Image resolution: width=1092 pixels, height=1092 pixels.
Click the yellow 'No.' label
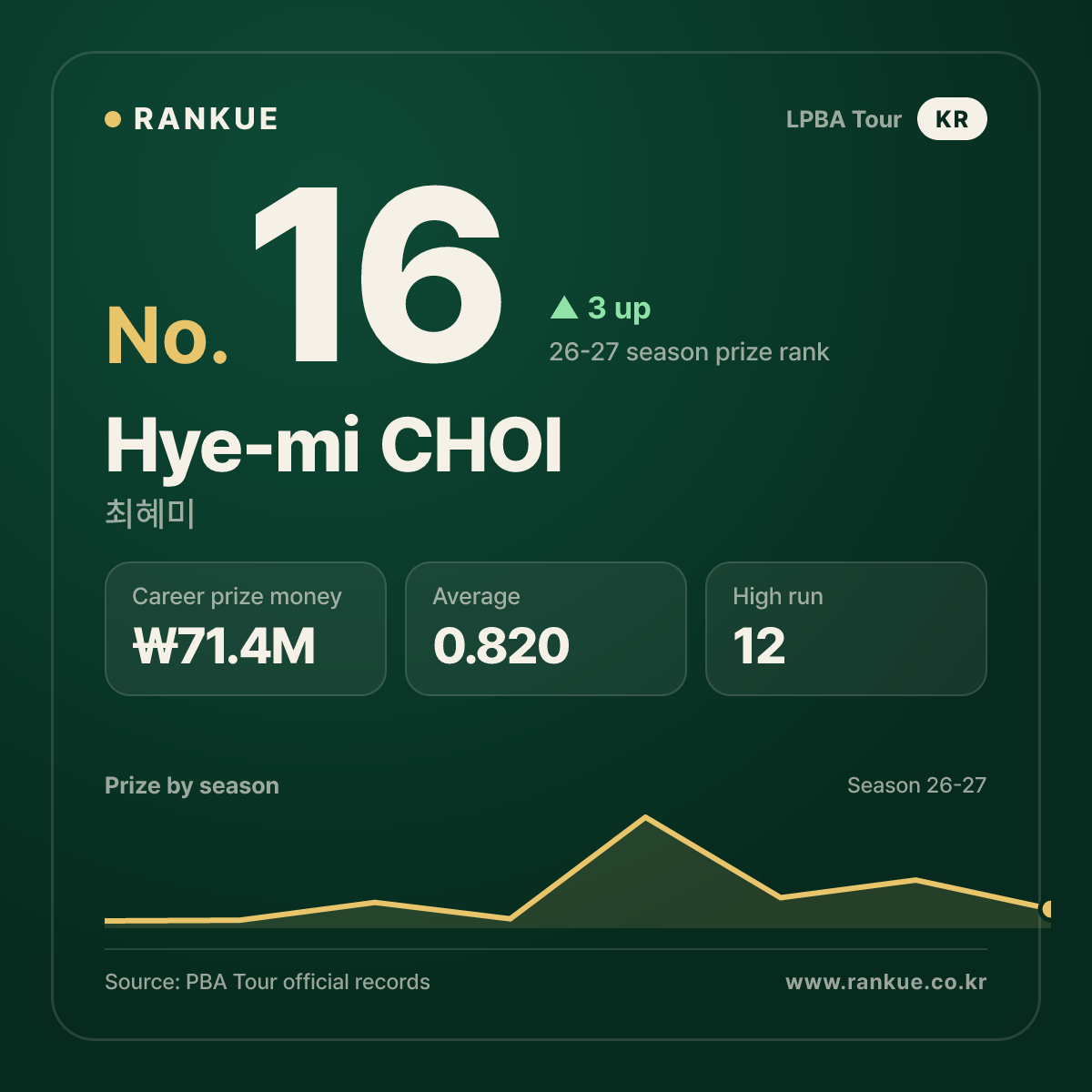click(x=167, y=336)
